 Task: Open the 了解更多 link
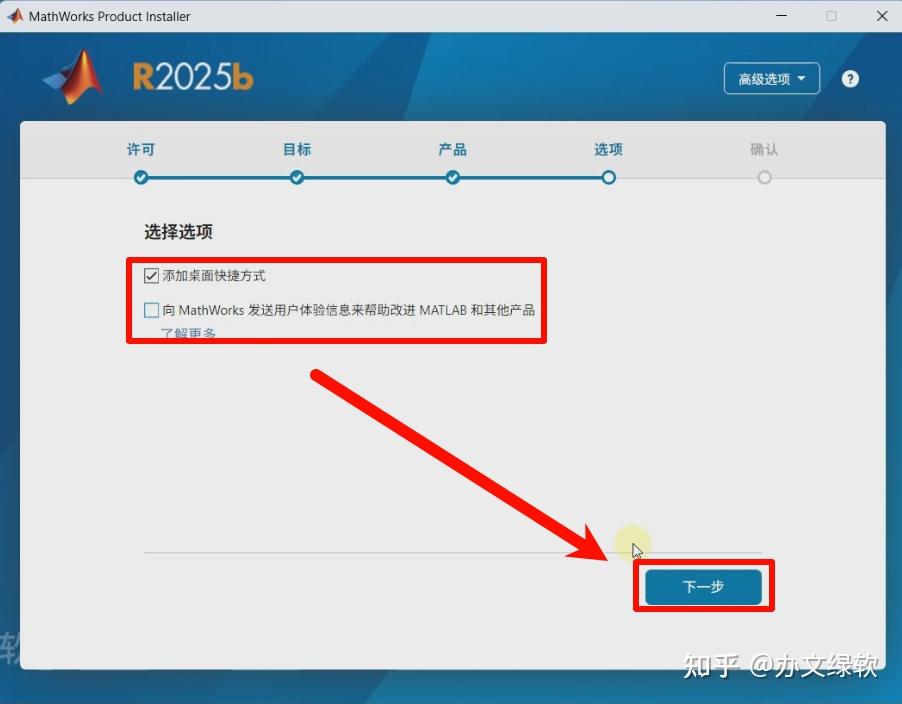(x=188, y=333)
